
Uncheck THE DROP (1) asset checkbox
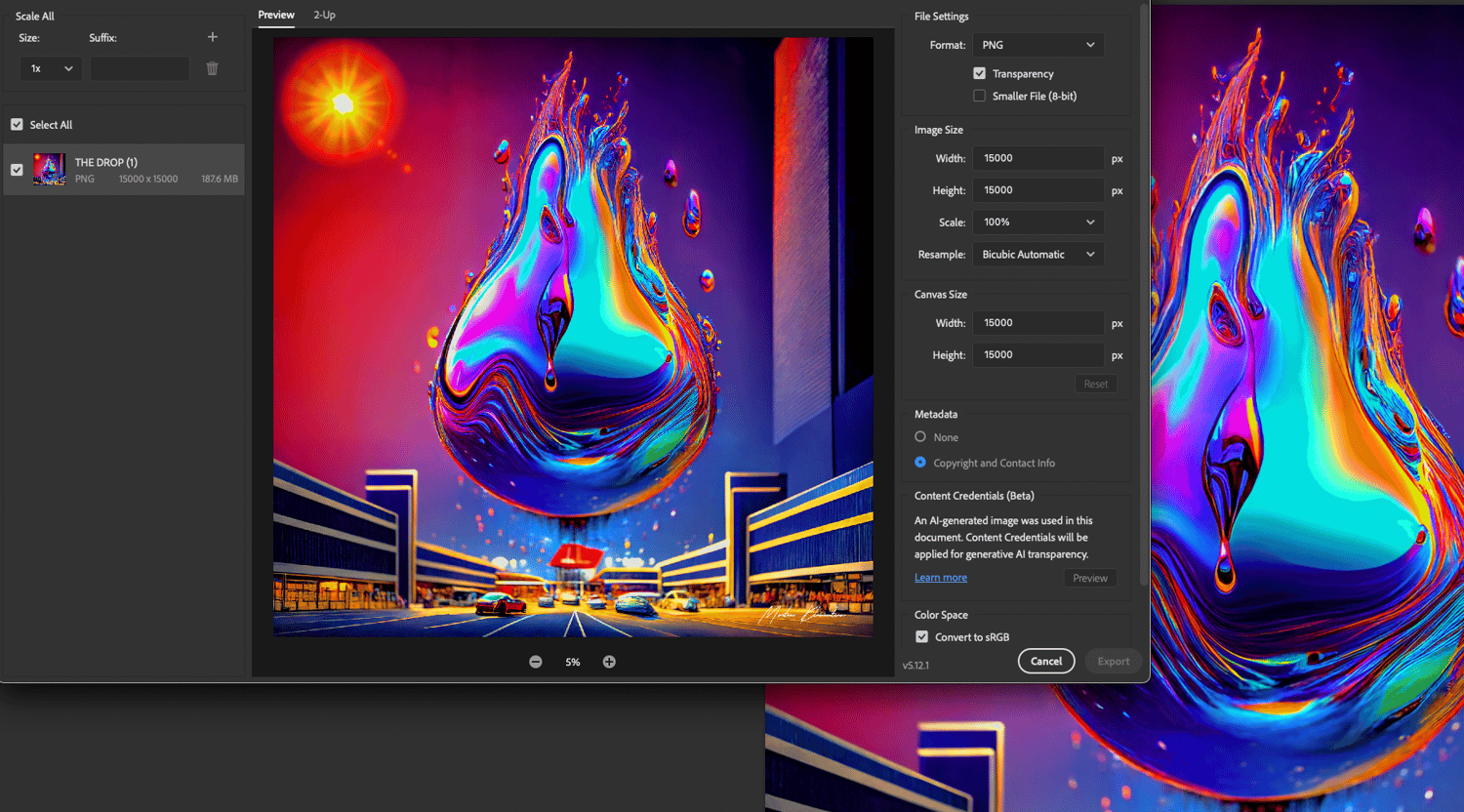point(17,170)
